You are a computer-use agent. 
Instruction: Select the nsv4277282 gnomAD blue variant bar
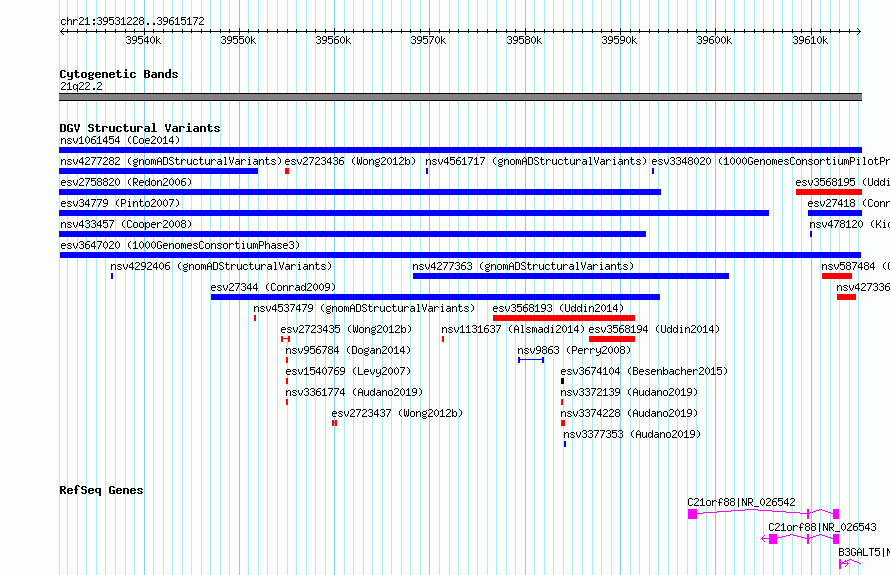coord(158,171)
